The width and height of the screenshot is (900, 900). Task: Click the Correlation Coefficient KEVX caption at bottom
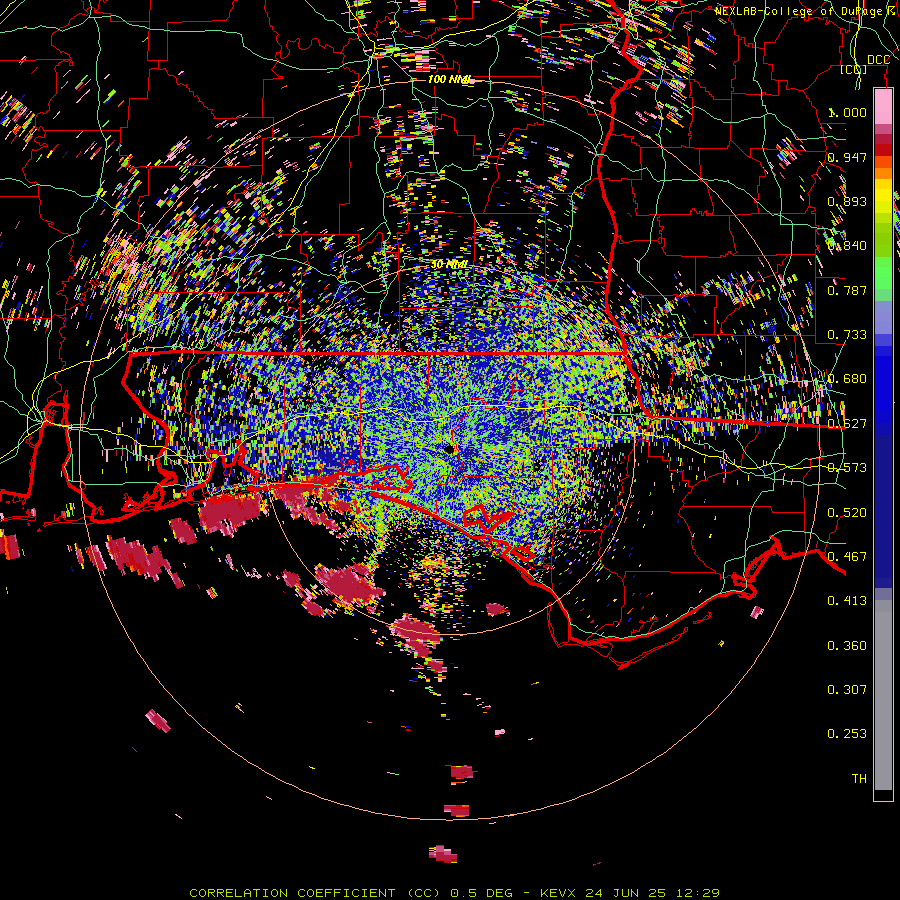point(455,893)
